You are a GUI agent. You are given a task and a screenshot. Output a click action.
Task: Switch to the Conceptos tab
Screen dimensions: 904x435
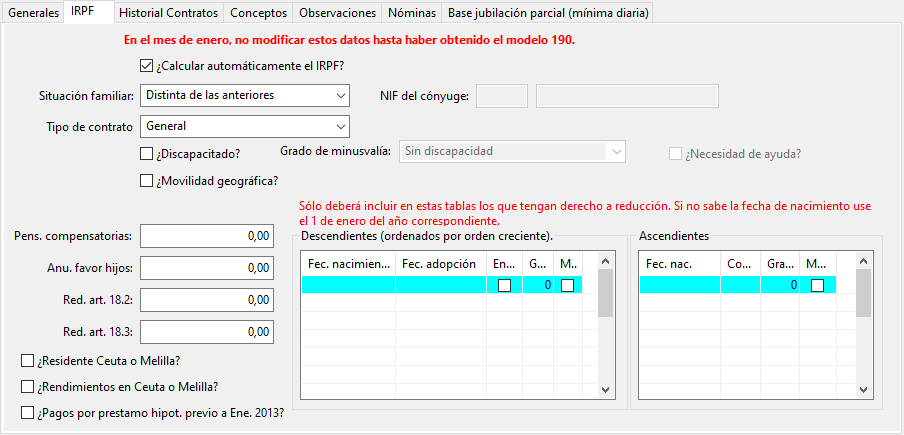(x=258, y=13)
